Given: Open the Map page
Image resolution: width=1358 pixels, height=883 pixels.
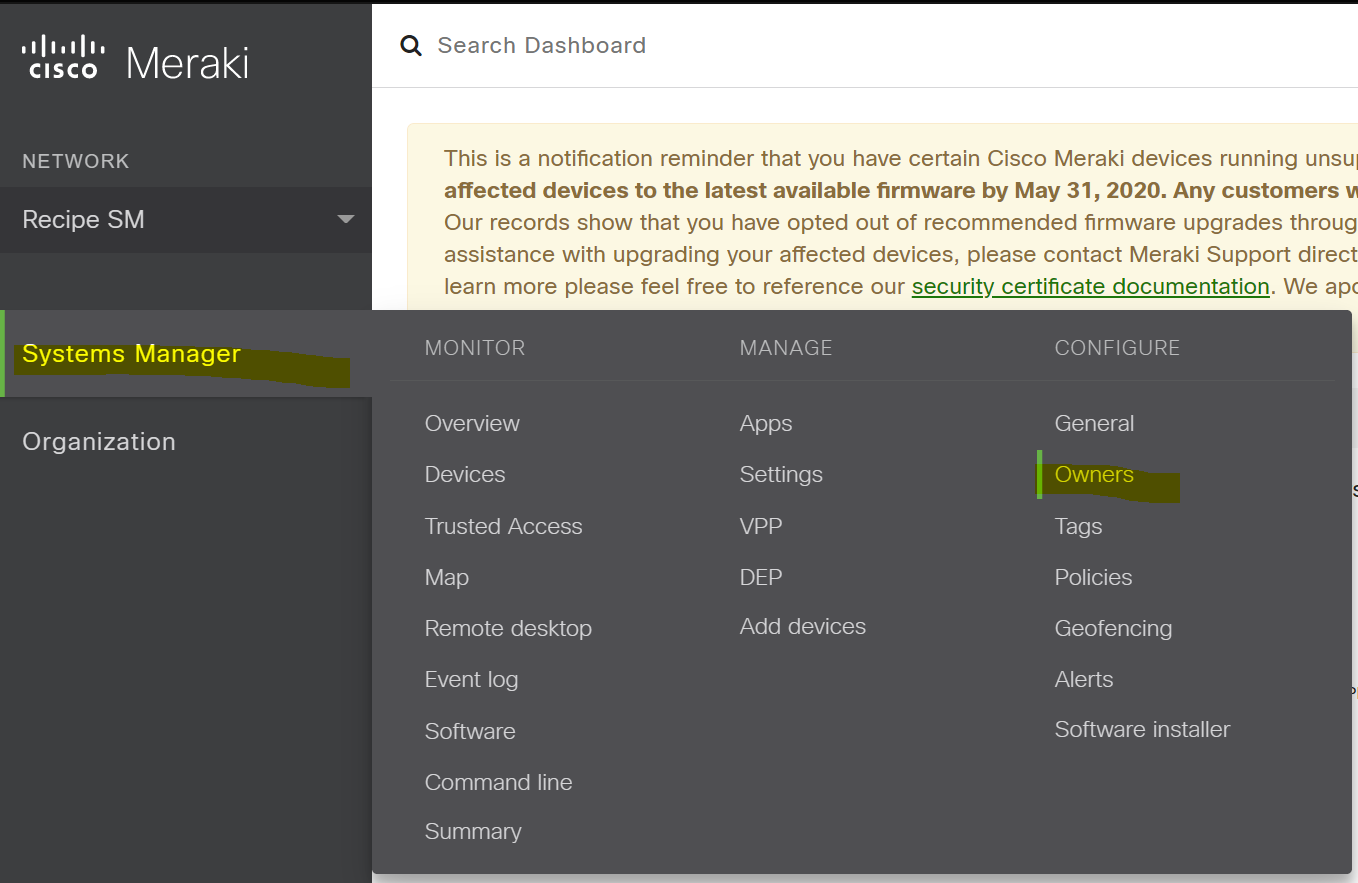Looking at the screenshot, I should pos(446,577).
